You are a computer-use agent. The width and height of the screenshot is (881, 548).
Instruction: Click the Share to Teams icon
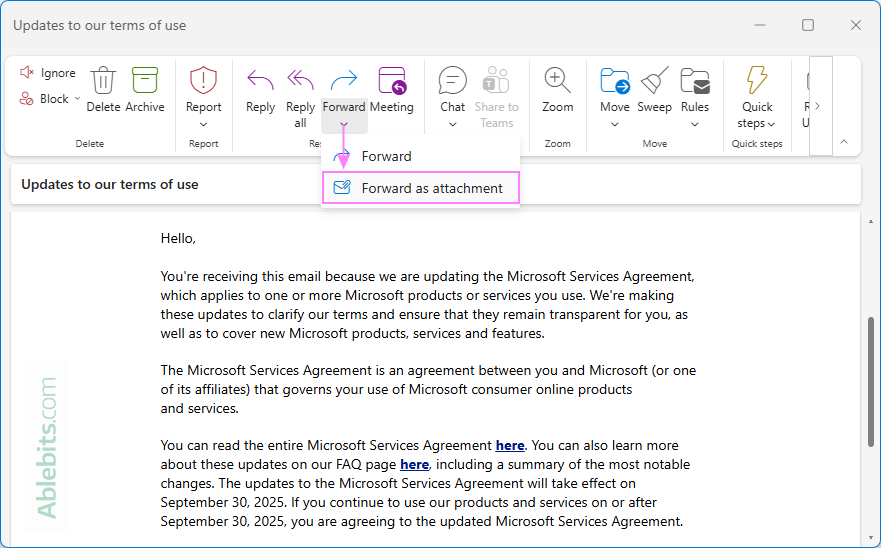click(497, 80)
